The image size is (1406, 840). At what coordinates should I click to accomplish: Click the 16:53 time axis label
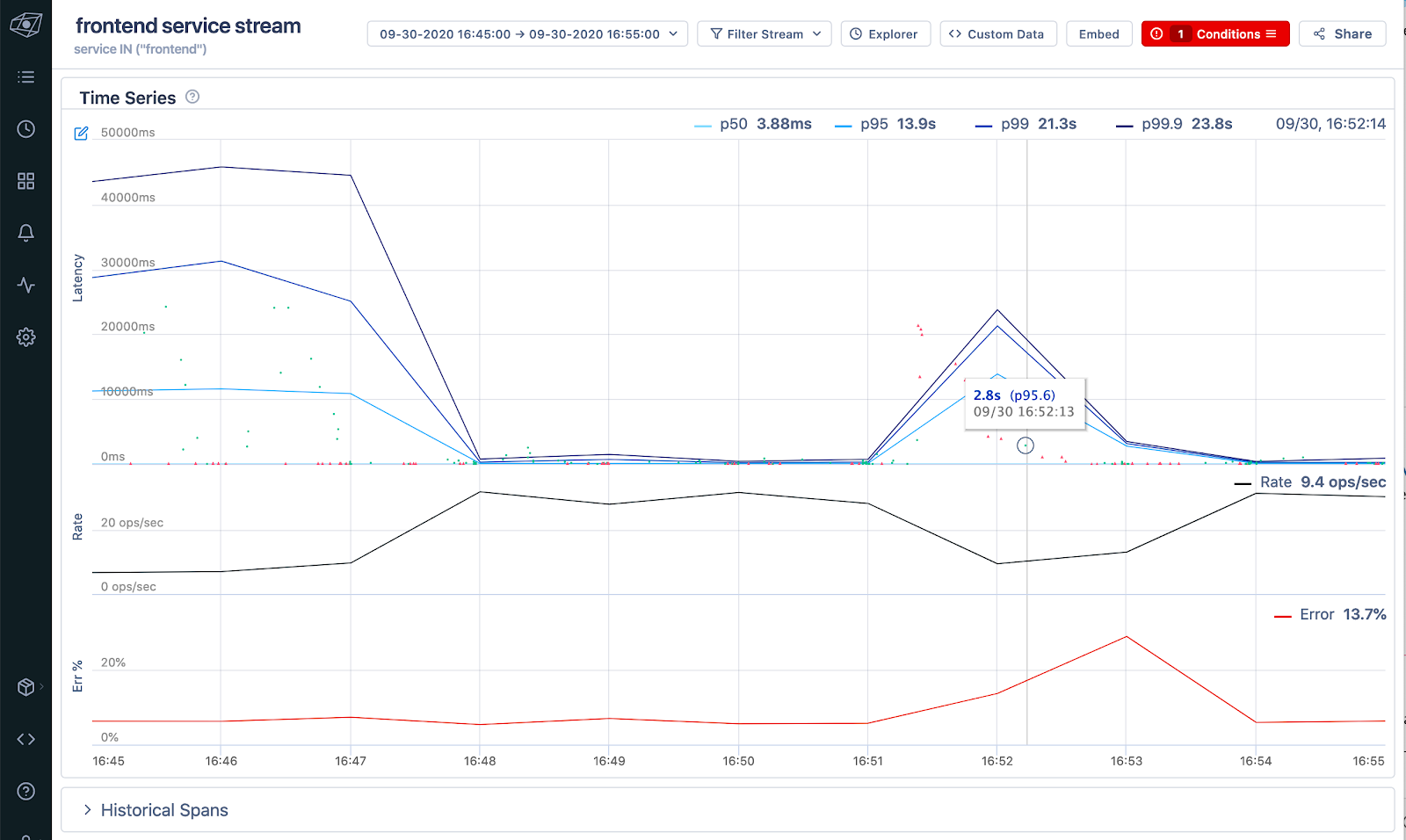click(1127, 761)
